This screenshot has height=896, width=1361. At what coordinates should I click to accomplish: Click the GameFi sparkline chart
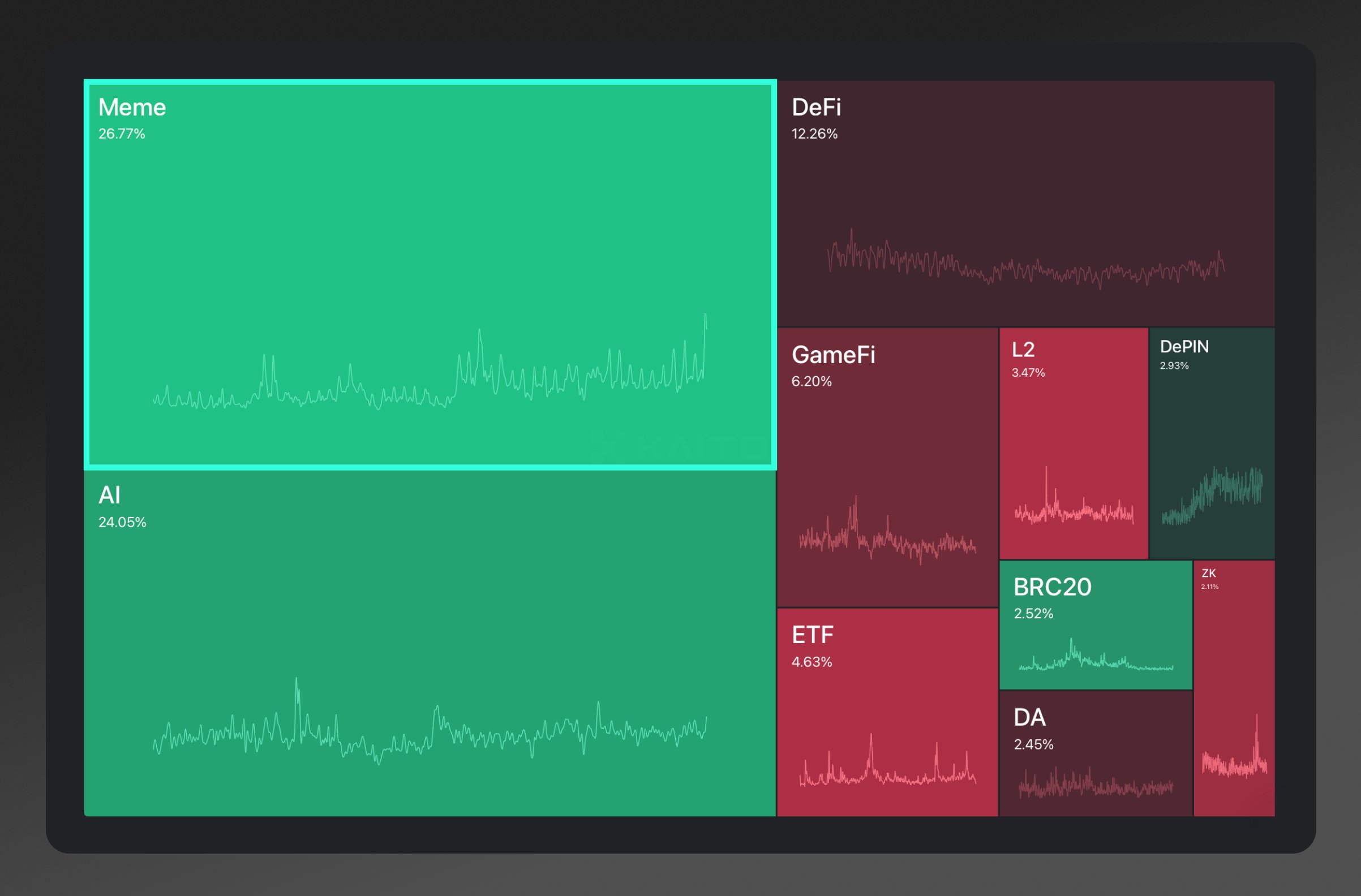coord(887,537)
